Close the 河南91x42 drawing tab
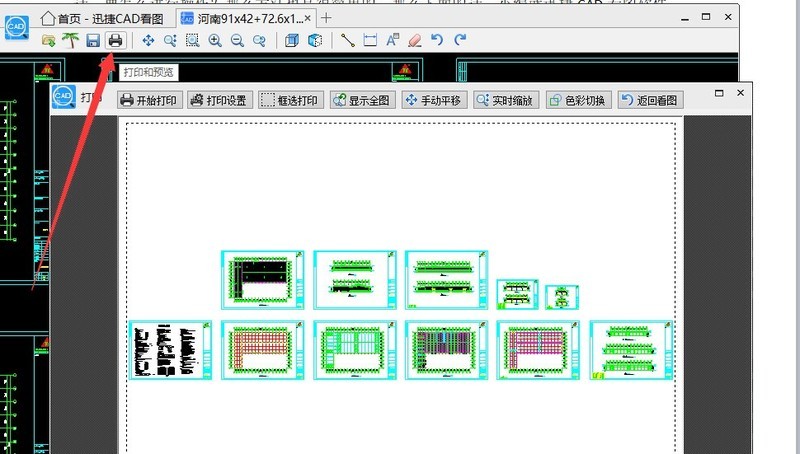 (x=306, y=18)
